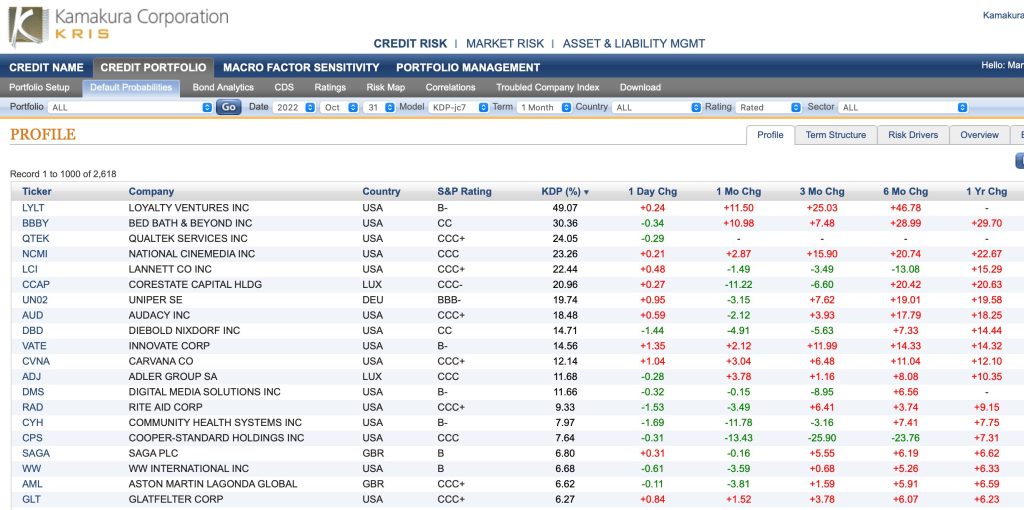Sort by 6 Mo Chg column header
The image size is (1024, 510).
click(906, 192)
